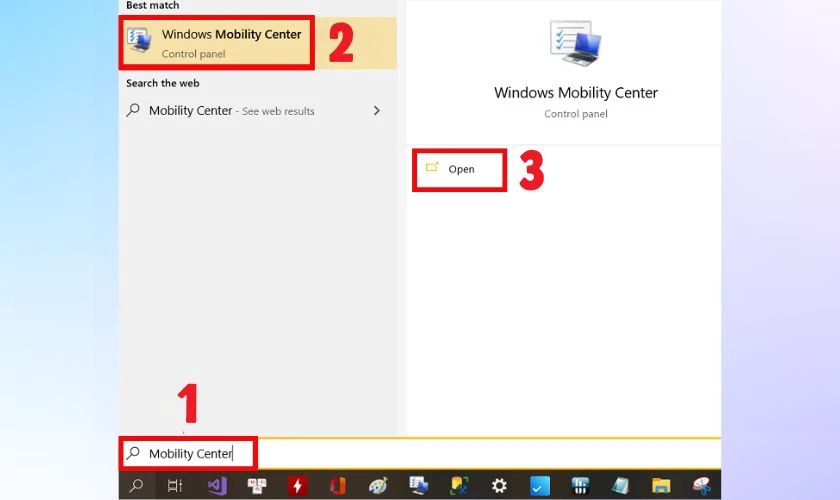Viewport: 840px width, 500px height.
Task: Click the magnifier icon beside the web suggestion
Action: point(133,110)
